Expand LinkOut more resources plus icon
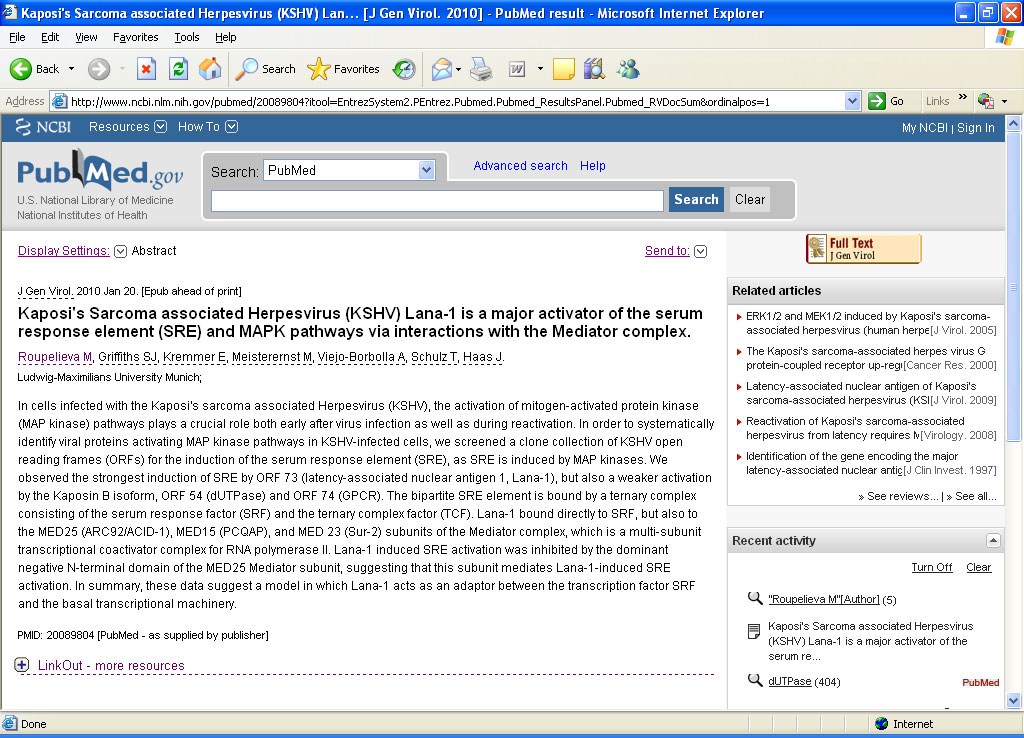Viewport: 1024px width, 738px height. [22, 665]
